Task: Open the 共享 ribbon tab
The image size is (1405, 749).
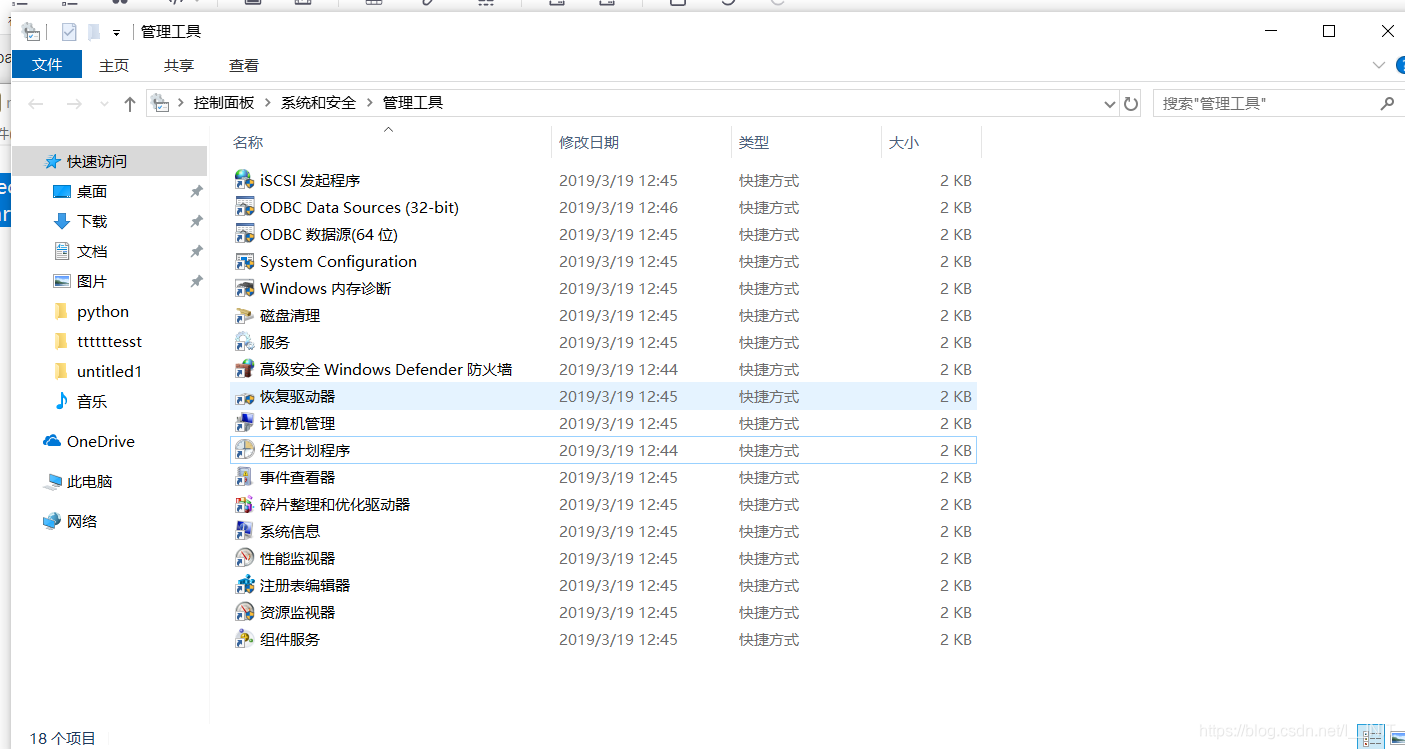Action: [x=179, y=65]
